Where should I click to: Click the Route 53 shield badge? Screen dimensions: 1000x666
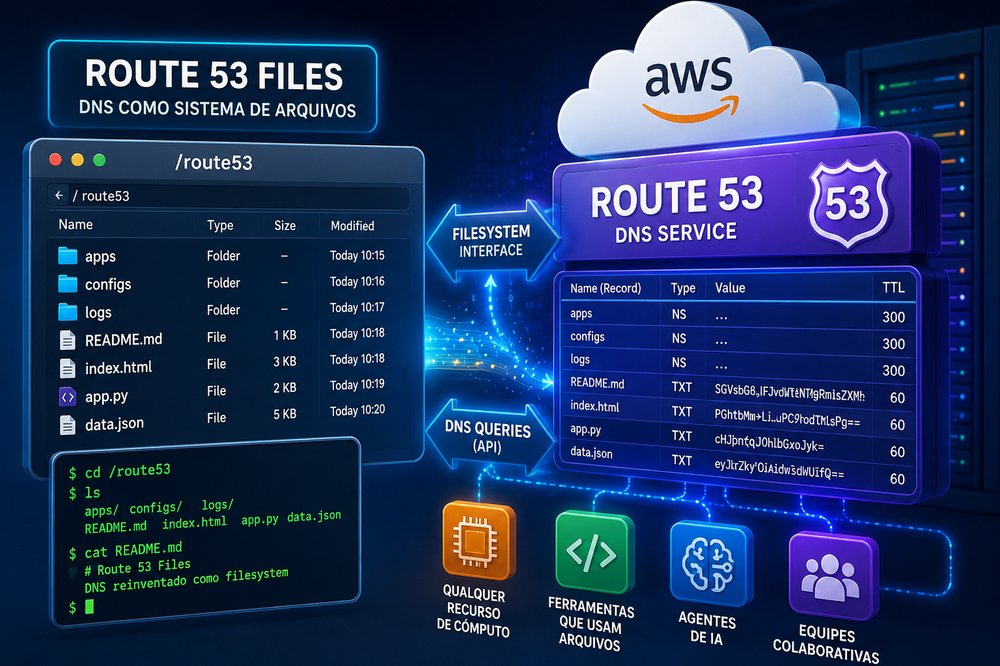(x=849, y=204)
